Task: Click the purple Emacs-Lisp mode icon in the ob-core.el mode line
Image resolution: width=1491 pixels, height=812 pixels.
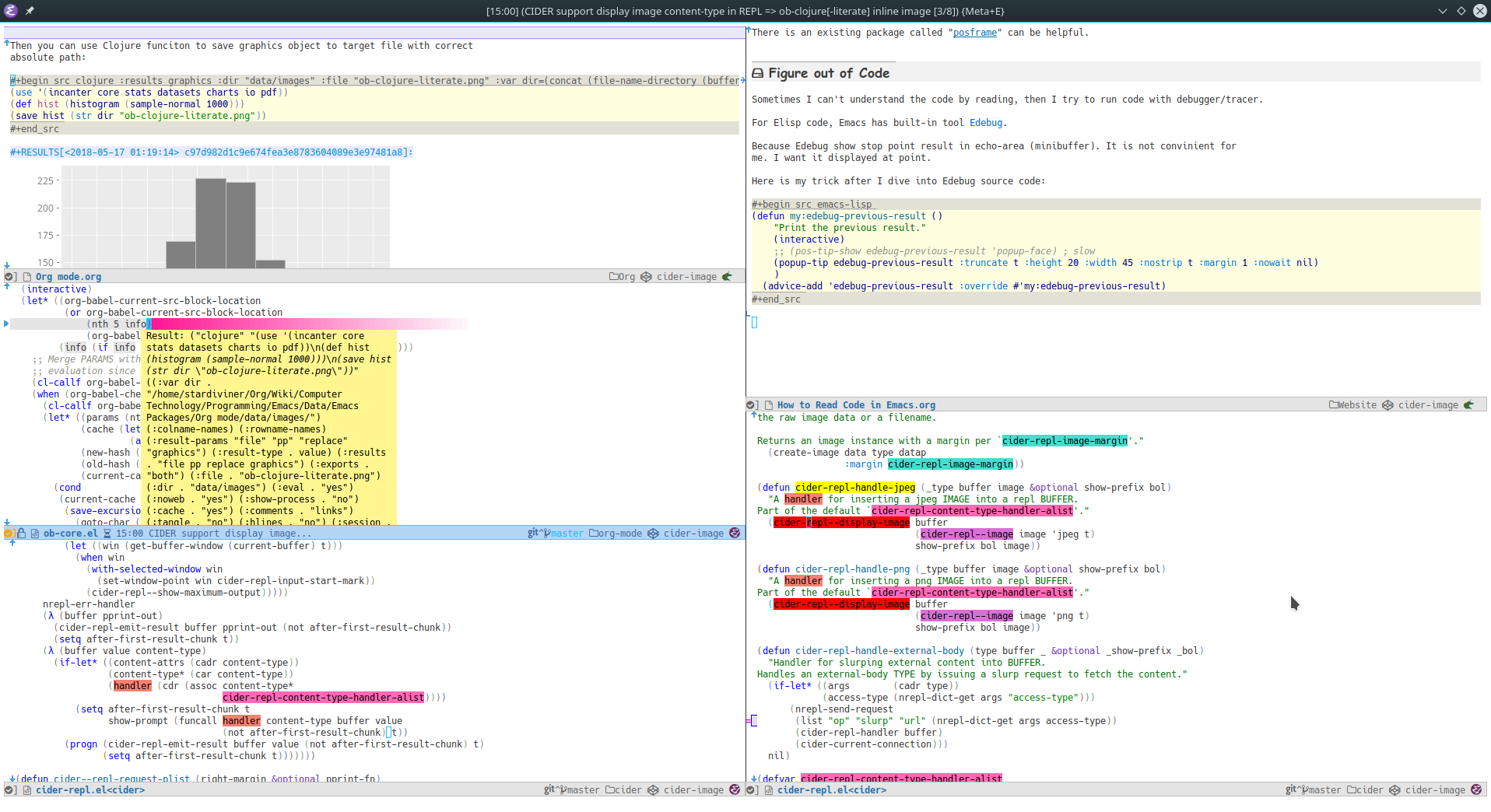Action: [x=735, y=534]
